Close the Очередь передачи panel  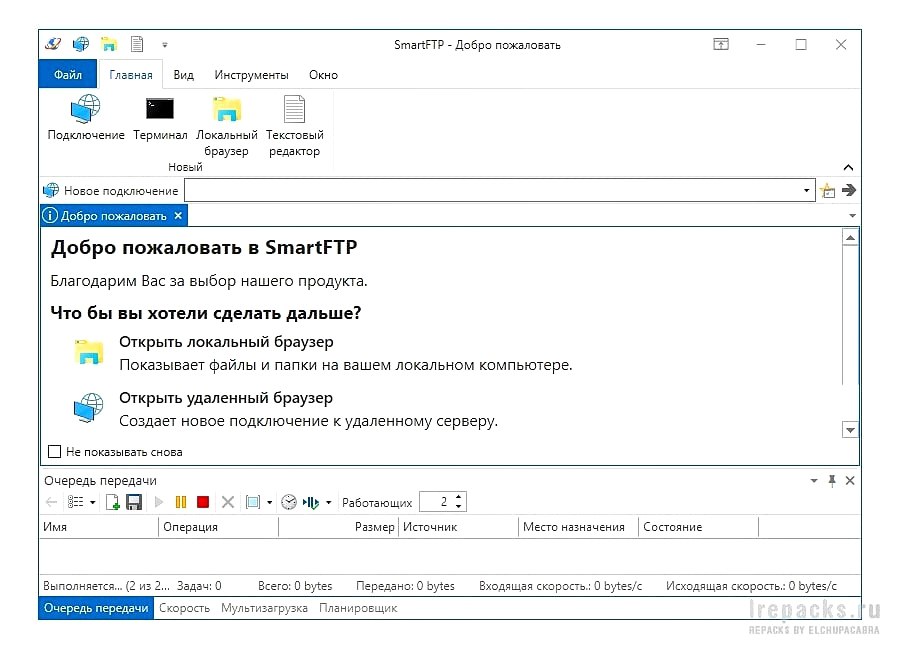pos(850,481)
